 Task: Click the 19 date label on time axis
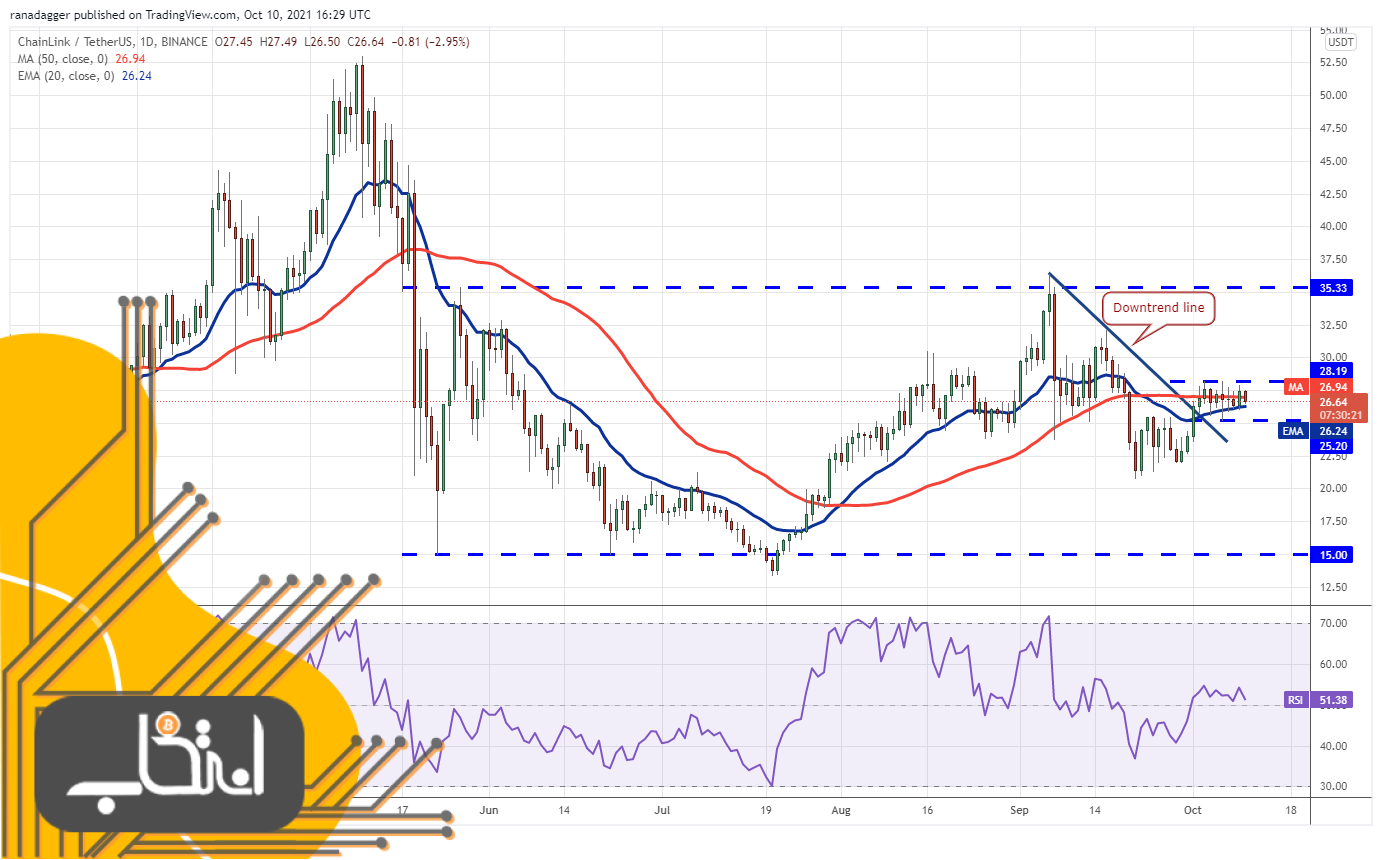pyautogui.click(x=765, y=810)
